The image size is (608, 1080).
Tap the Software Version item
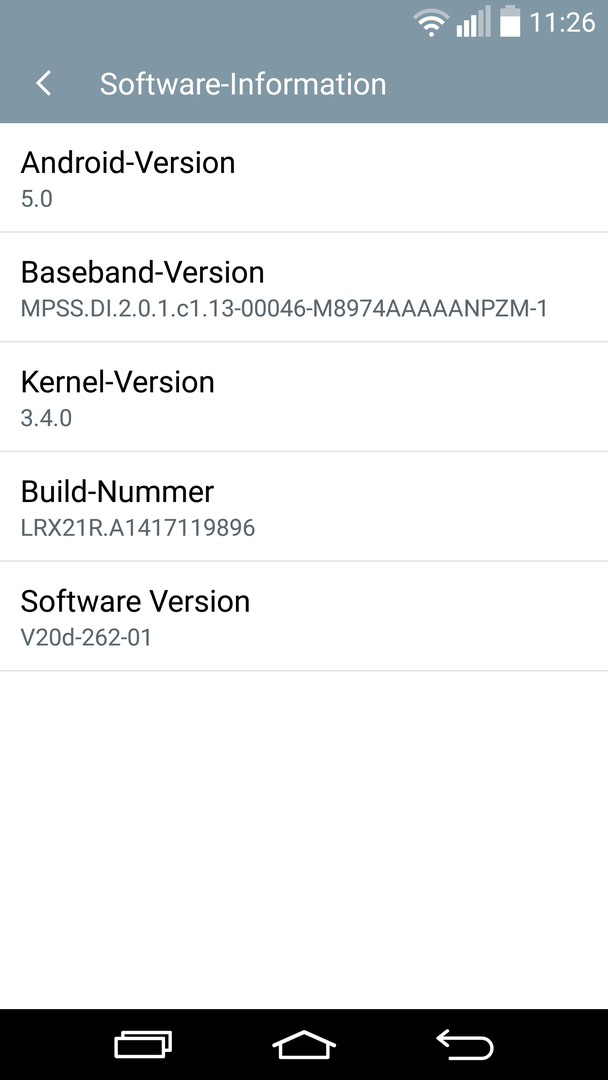(304, 616)
